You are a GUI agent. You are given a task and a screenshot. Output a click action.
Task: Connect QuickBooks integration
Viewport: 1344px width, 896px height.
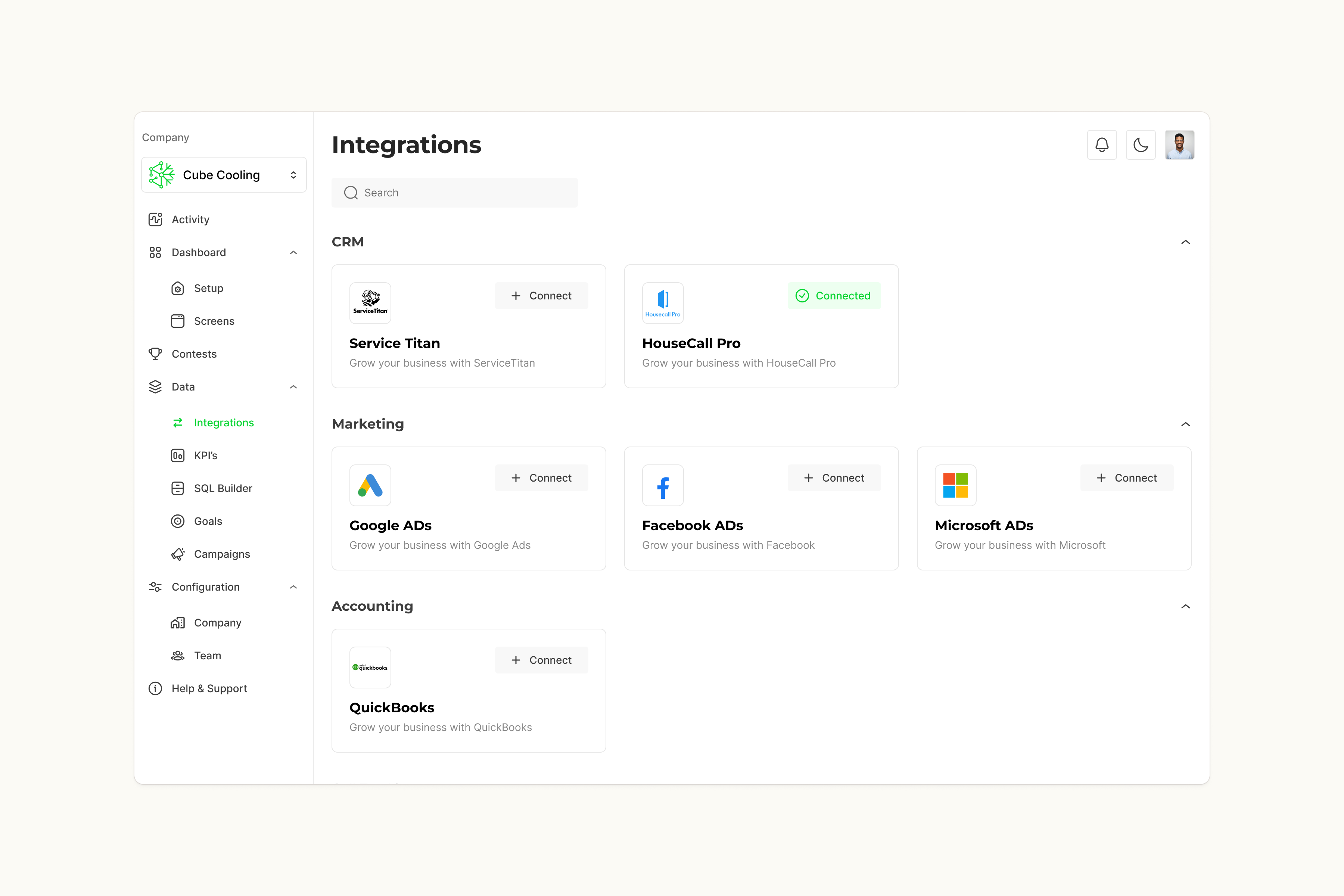[541, 660]
